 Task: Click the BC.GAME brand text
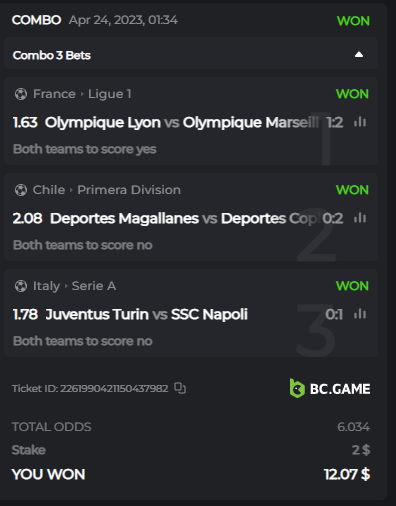[340, 389]
